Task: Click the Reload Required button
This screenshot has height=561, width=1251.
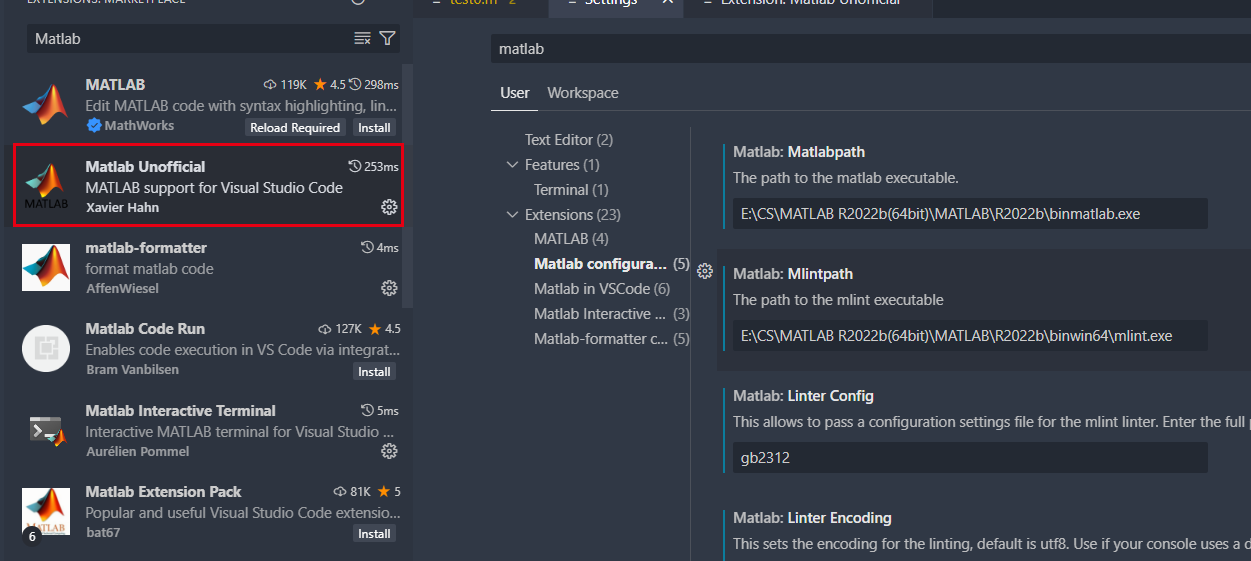Action: click(x=296, y=127)
